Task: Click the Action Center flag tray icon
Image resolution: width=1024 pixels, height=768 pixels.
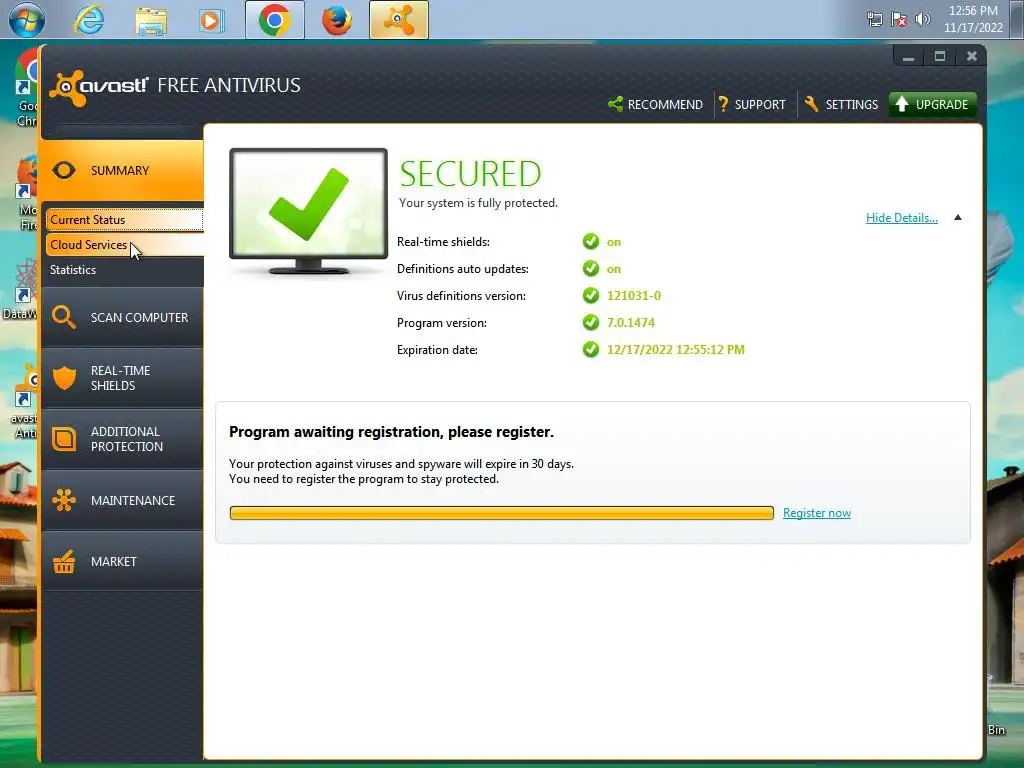Action: pos(899,19)
